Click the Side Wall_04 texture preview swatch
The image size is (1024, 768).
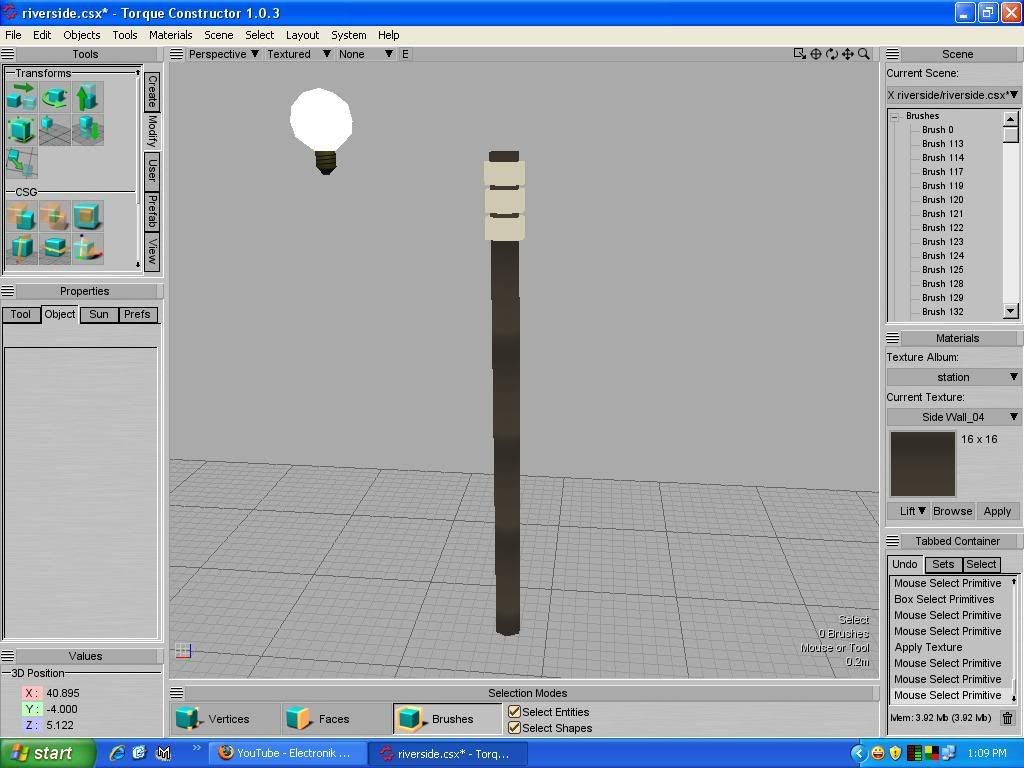(922, 464)
